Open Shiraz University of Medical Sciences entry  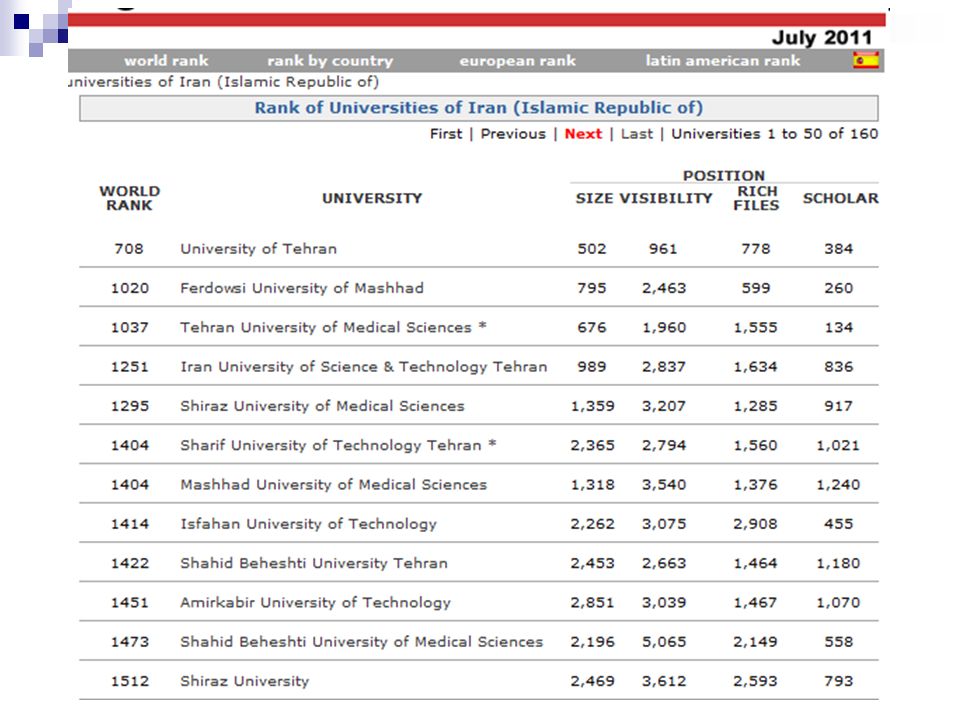[322, 405]
